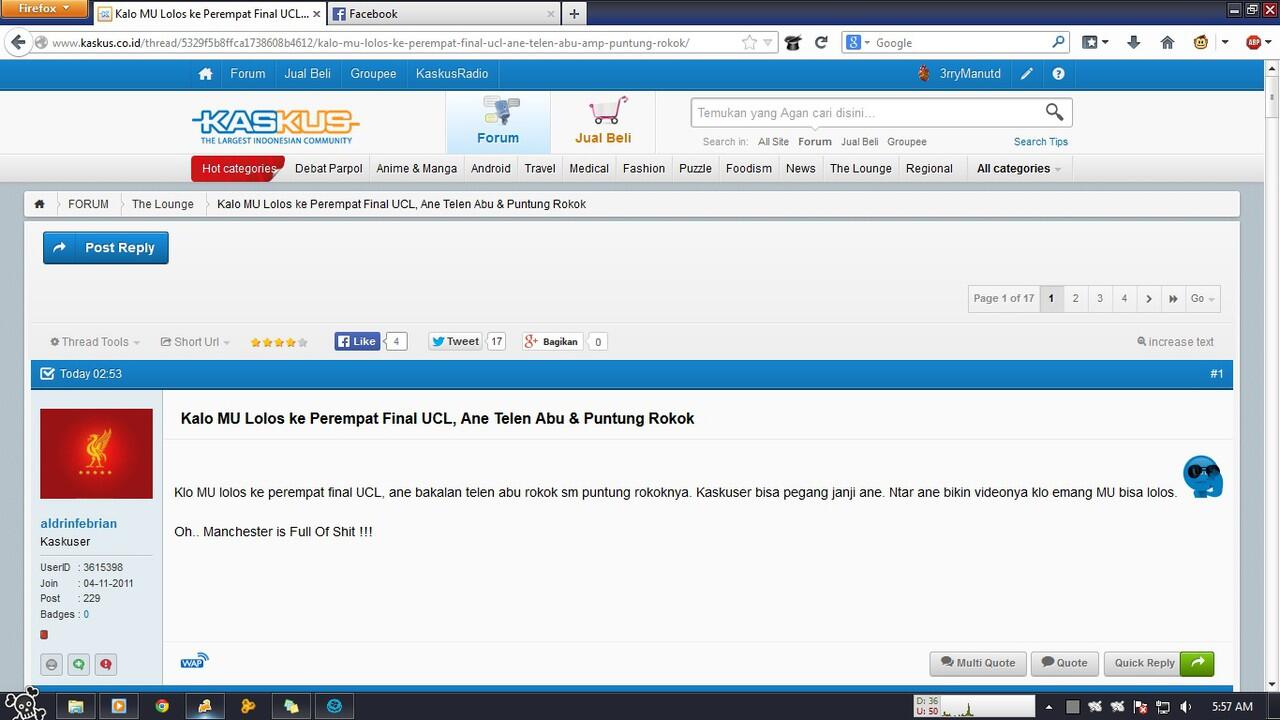Screen dimensions: 1280x720
Task: Open search engine selector dropdown
Action: coord(859,42)
